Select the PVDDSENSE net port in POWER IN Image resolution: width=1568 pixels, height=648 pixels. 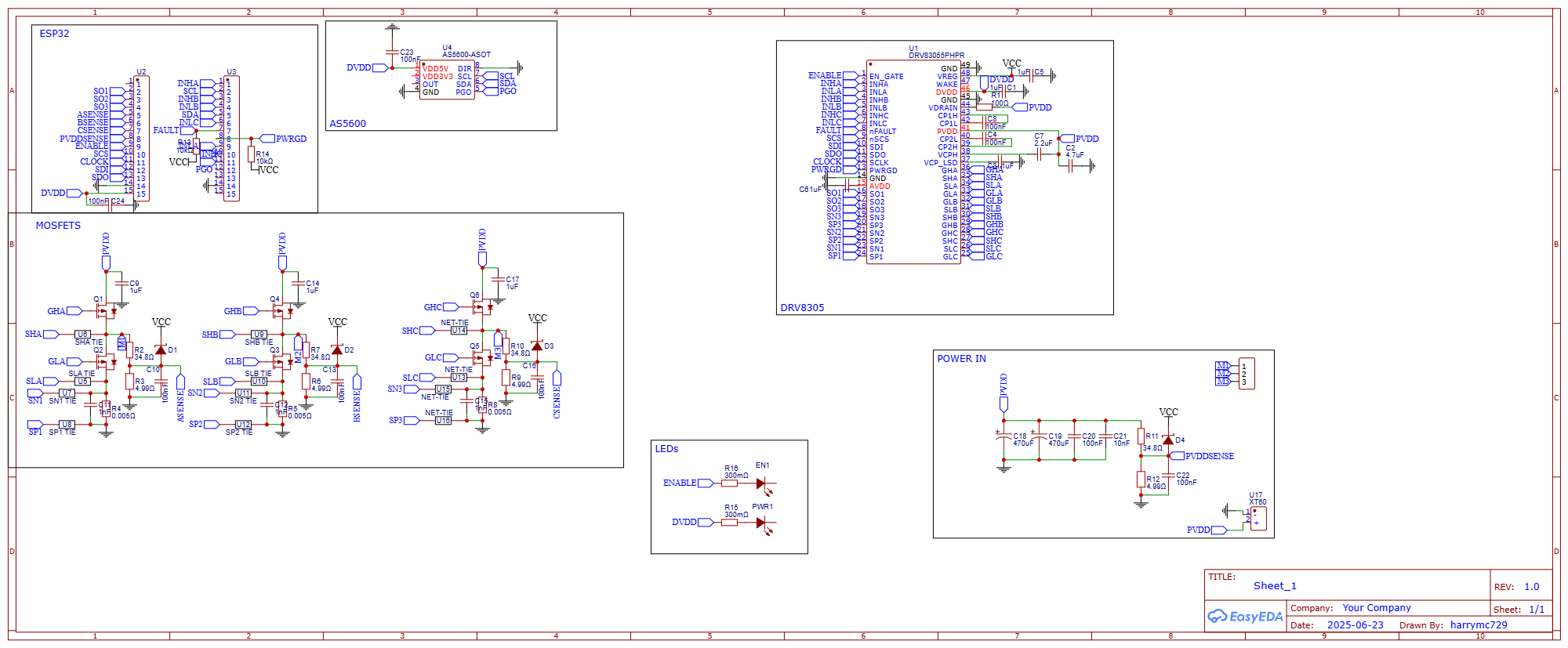(x=1203, y=456)
